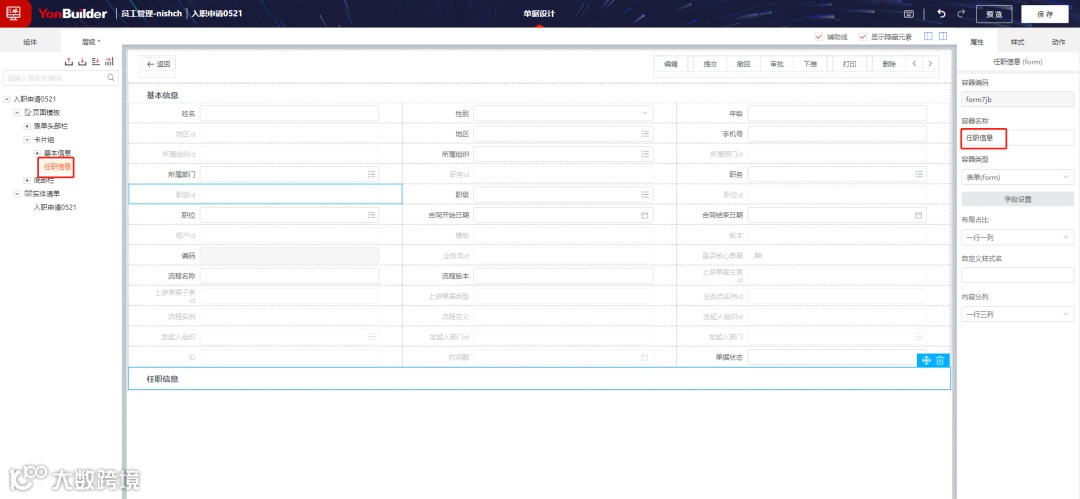Open calendar icon of 合同开始日期
This screenshot has height=499, width=1080.
click(x=645, y=215)
